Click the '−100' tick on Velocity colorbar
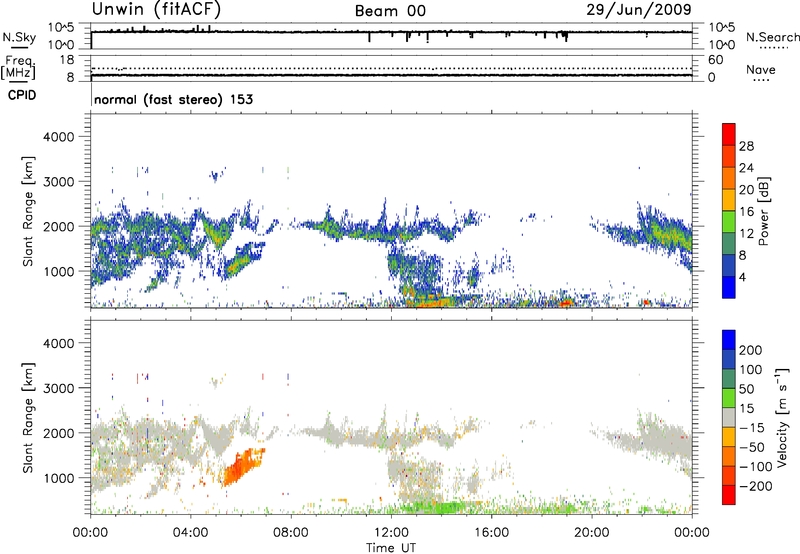 (x=756, y=467)
